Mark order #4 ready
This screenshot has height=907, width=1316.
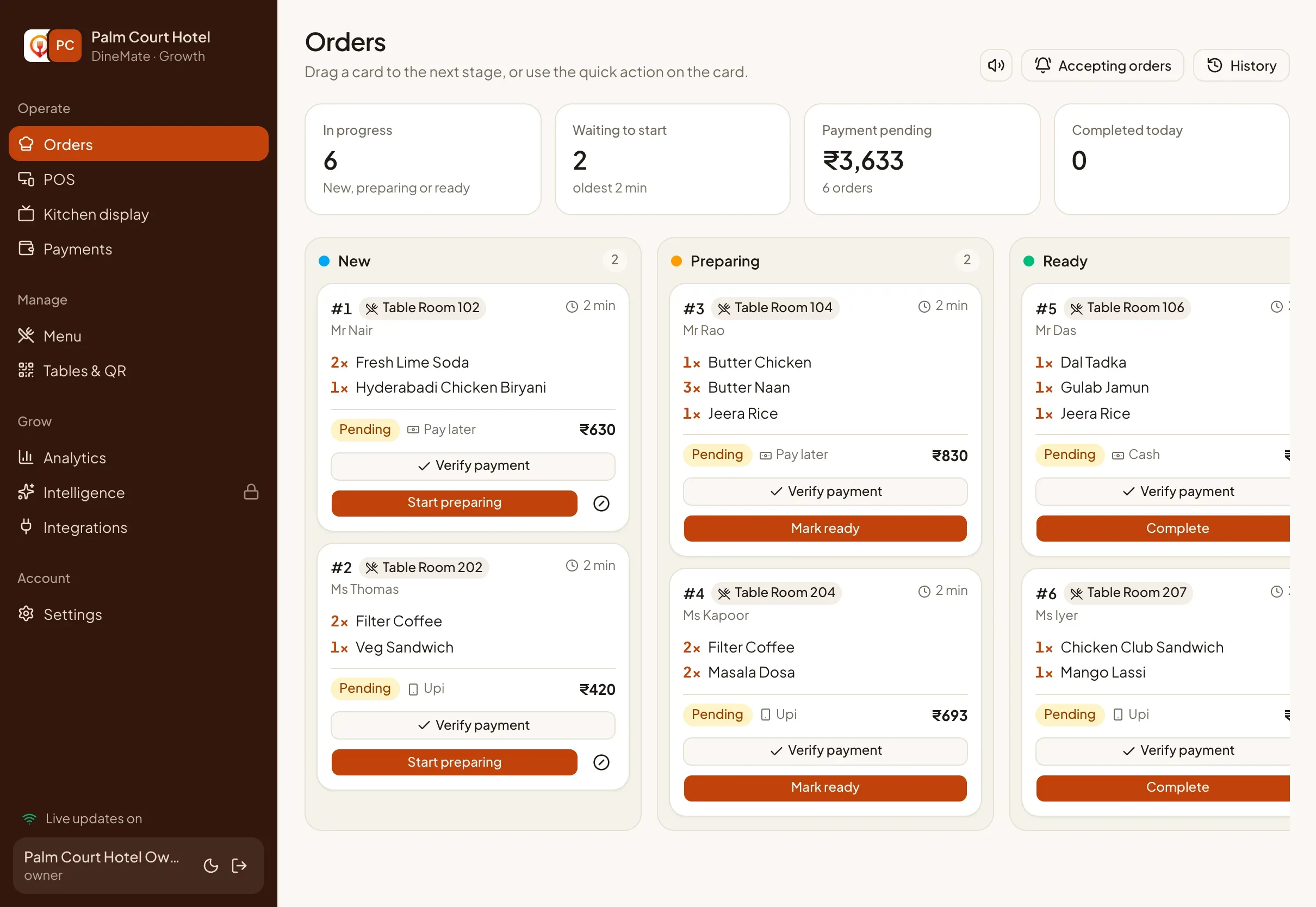[825, 788]
